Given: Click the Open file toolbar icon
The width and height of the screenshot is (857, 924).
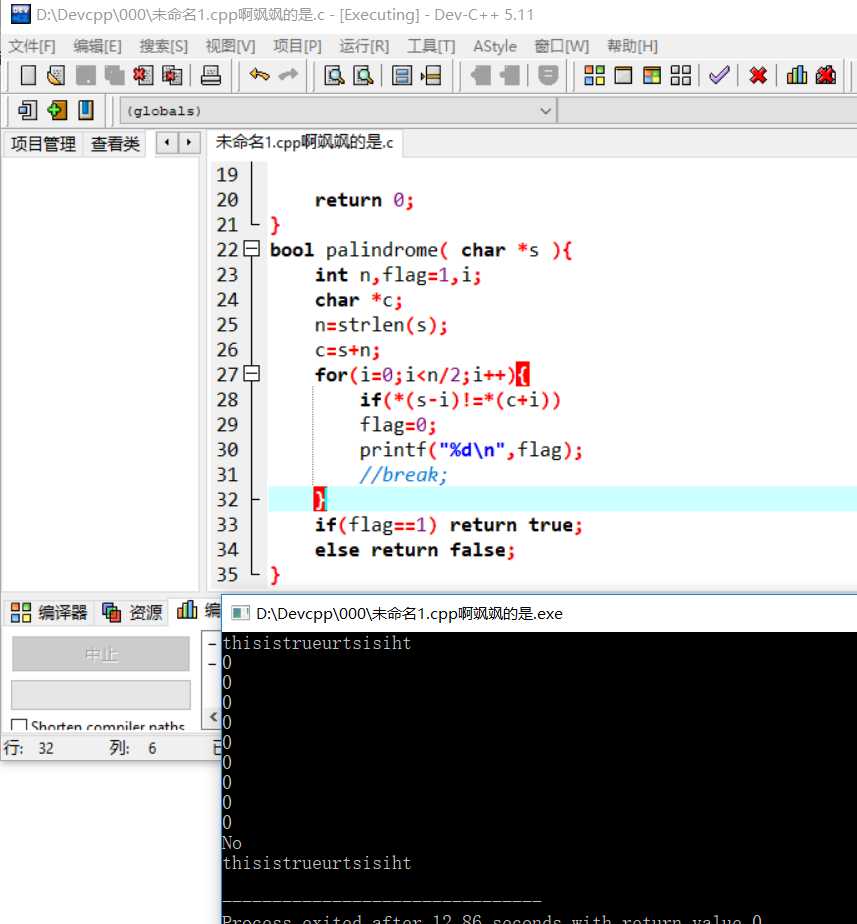Looking at the screenshot, I should (x=56, y=75).
